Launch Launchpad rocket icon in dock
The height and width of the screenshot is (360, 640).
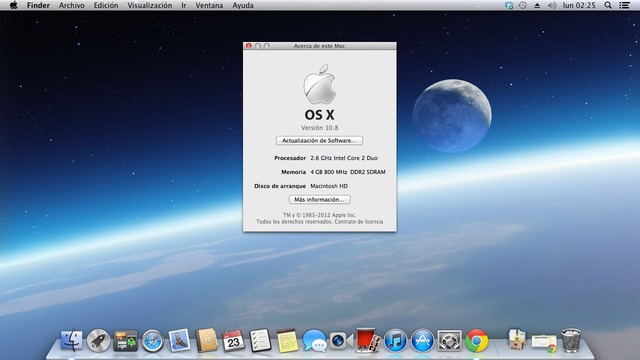98,340
